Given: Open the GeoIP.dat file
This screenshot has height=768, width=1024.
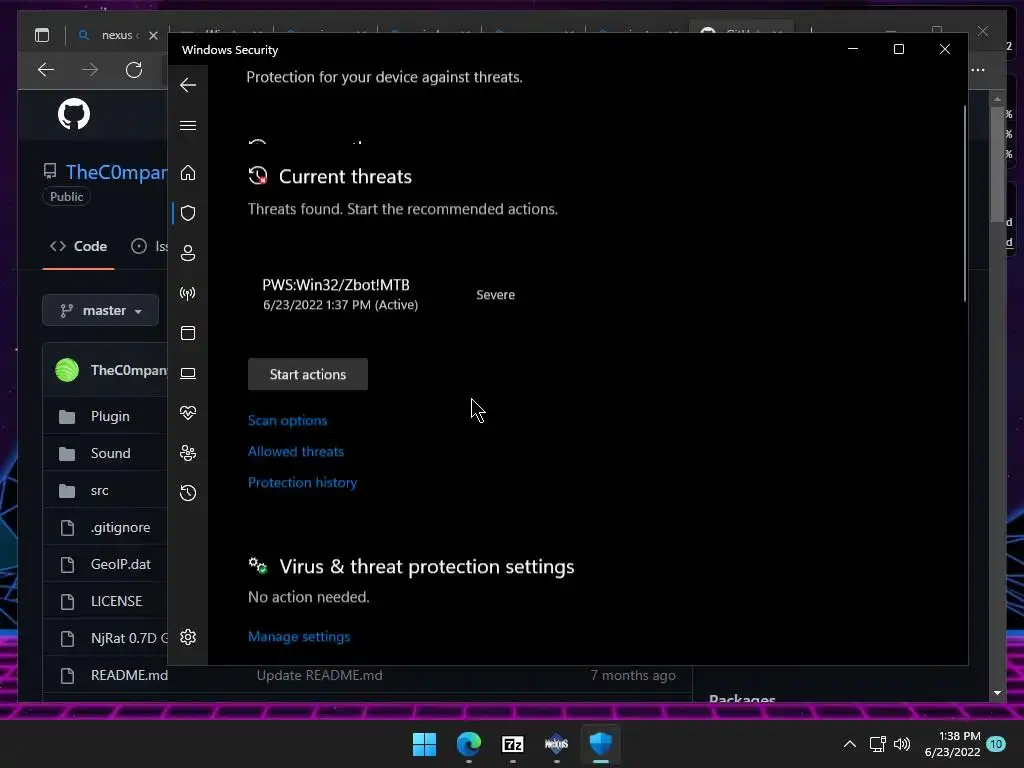Looking at the screenshot, I should [121, 564].
